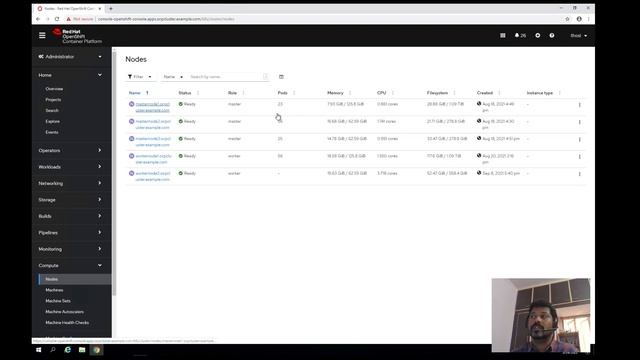The image size is (640, 360).
Task: Click the browser reload icon
Action: 57,19
